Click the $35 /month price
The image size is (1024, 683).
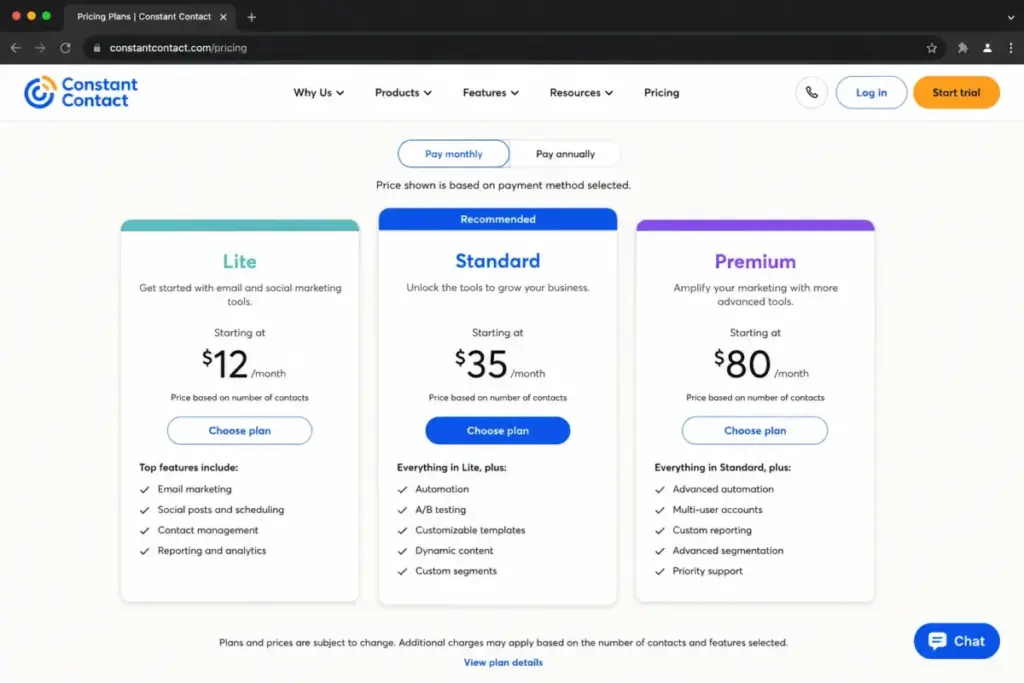coord(500,364)
